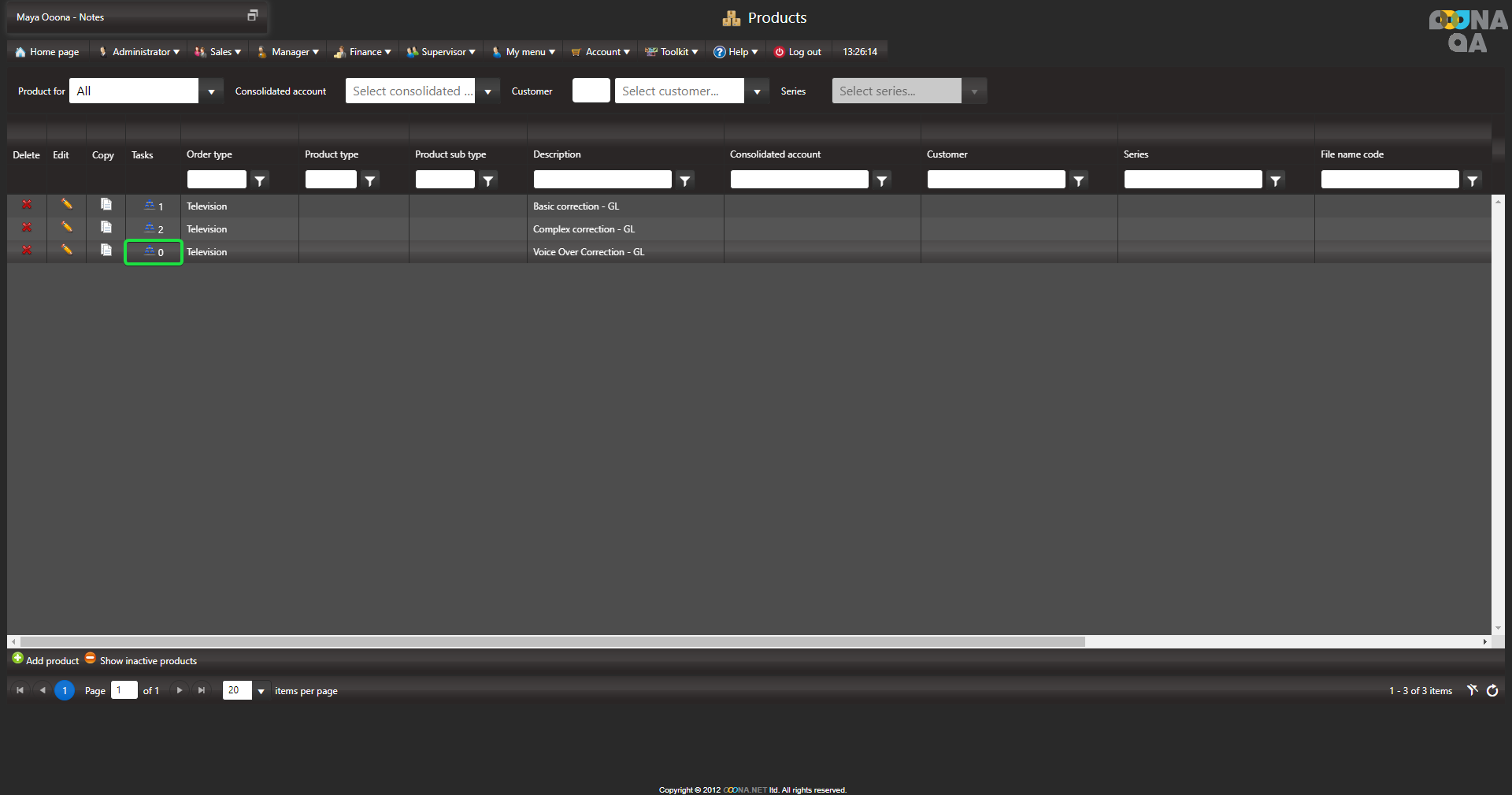This screenshot has width=1512, height=795.
Task: Open the Product for dropdown
Action: tap(211, 91)
